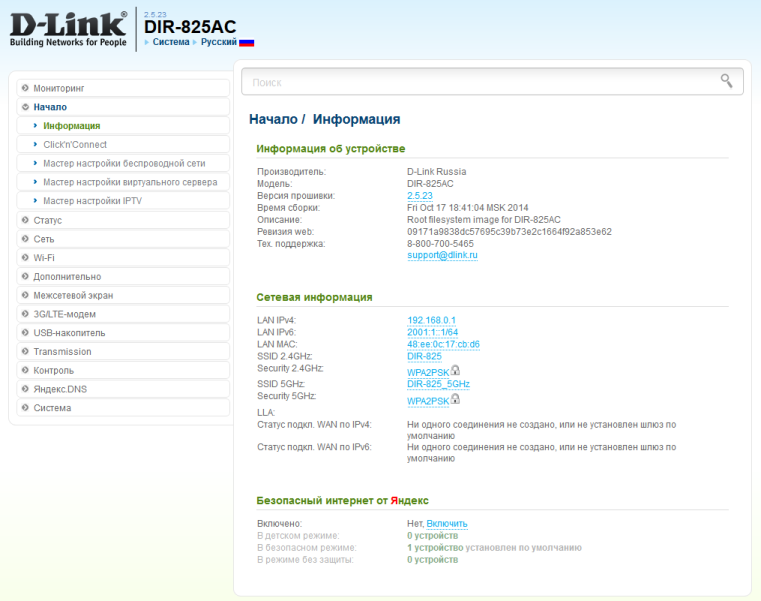Open Мастер настройки виртуального сервера
The height and width of the screenshot is (601, 761).
click(x=123, y=182)
